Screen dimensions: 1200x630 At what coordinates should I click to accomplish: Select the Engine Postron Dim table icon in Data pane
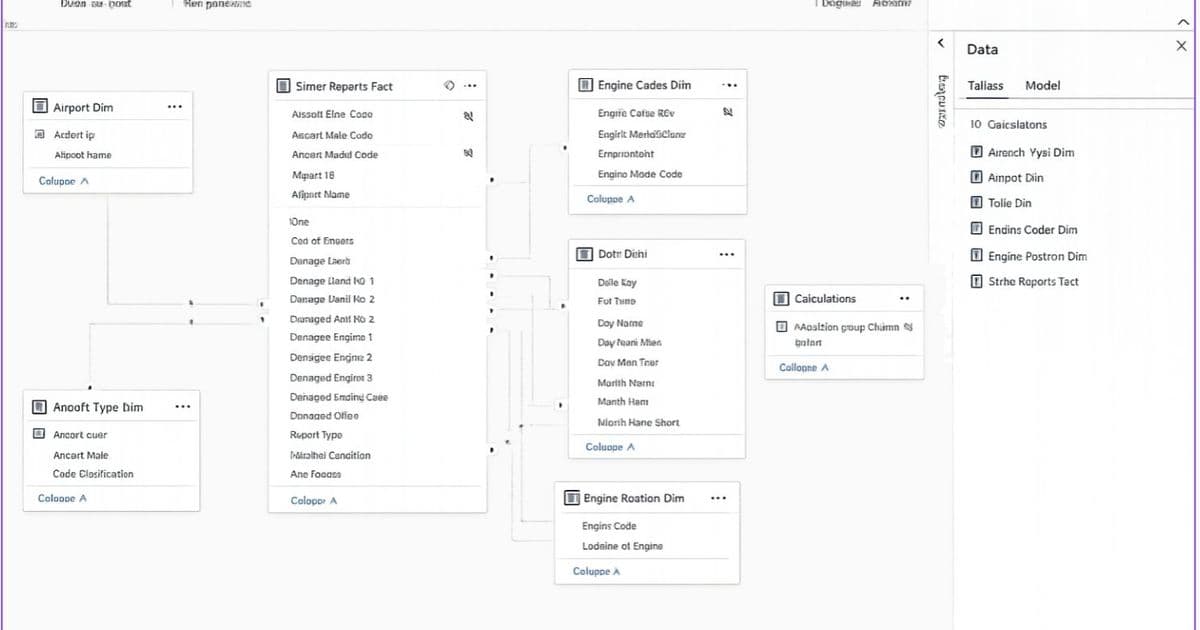977,256
